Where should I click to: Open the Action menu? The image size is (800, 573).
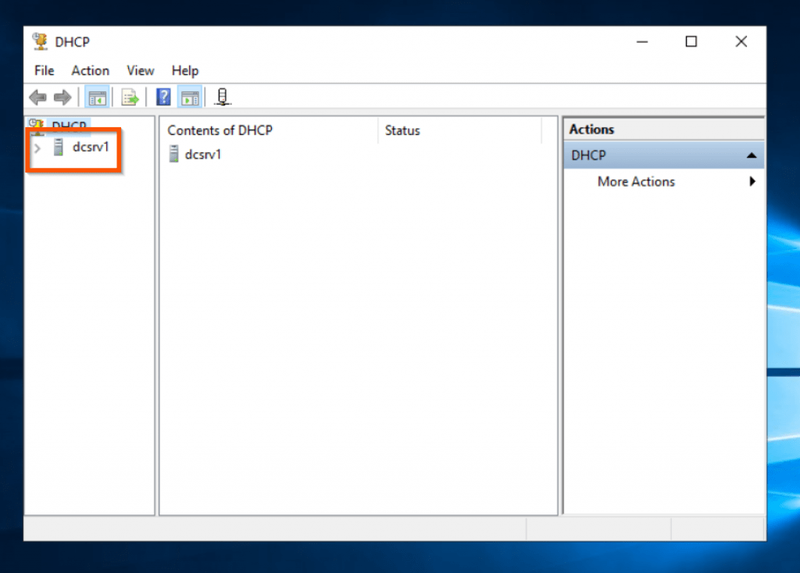pyautogui.click(x=90, y=70)
